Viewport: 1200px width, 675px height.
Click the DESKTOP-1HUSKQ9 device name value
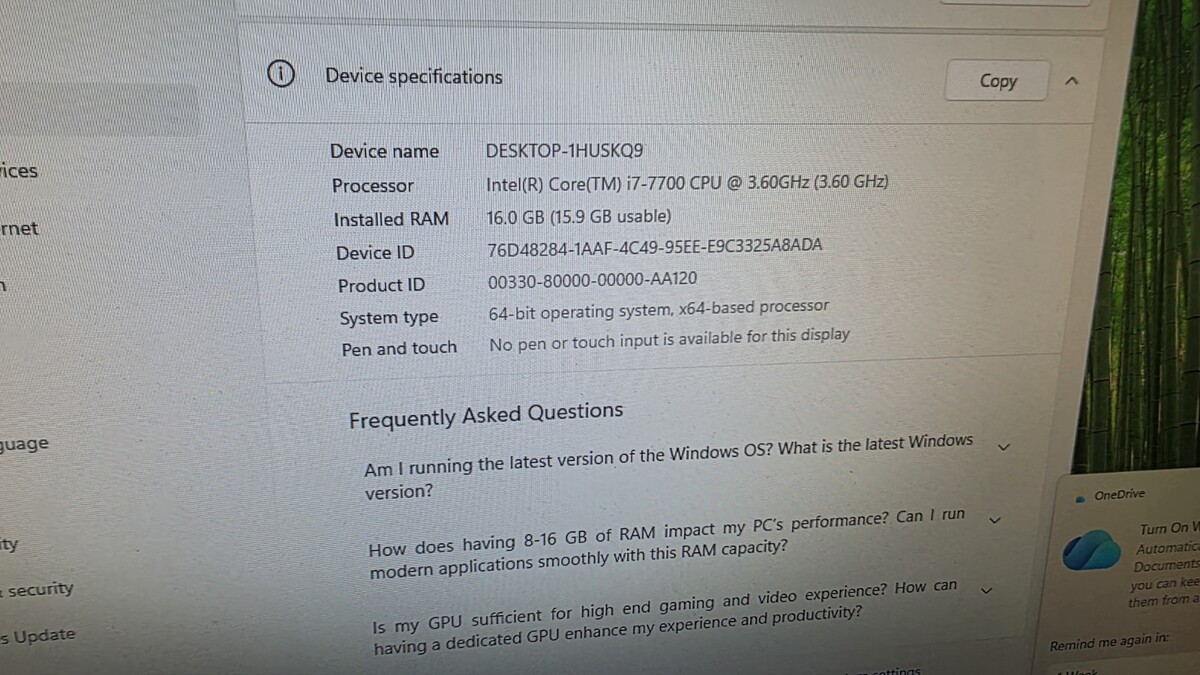click(x=564, y=151)
